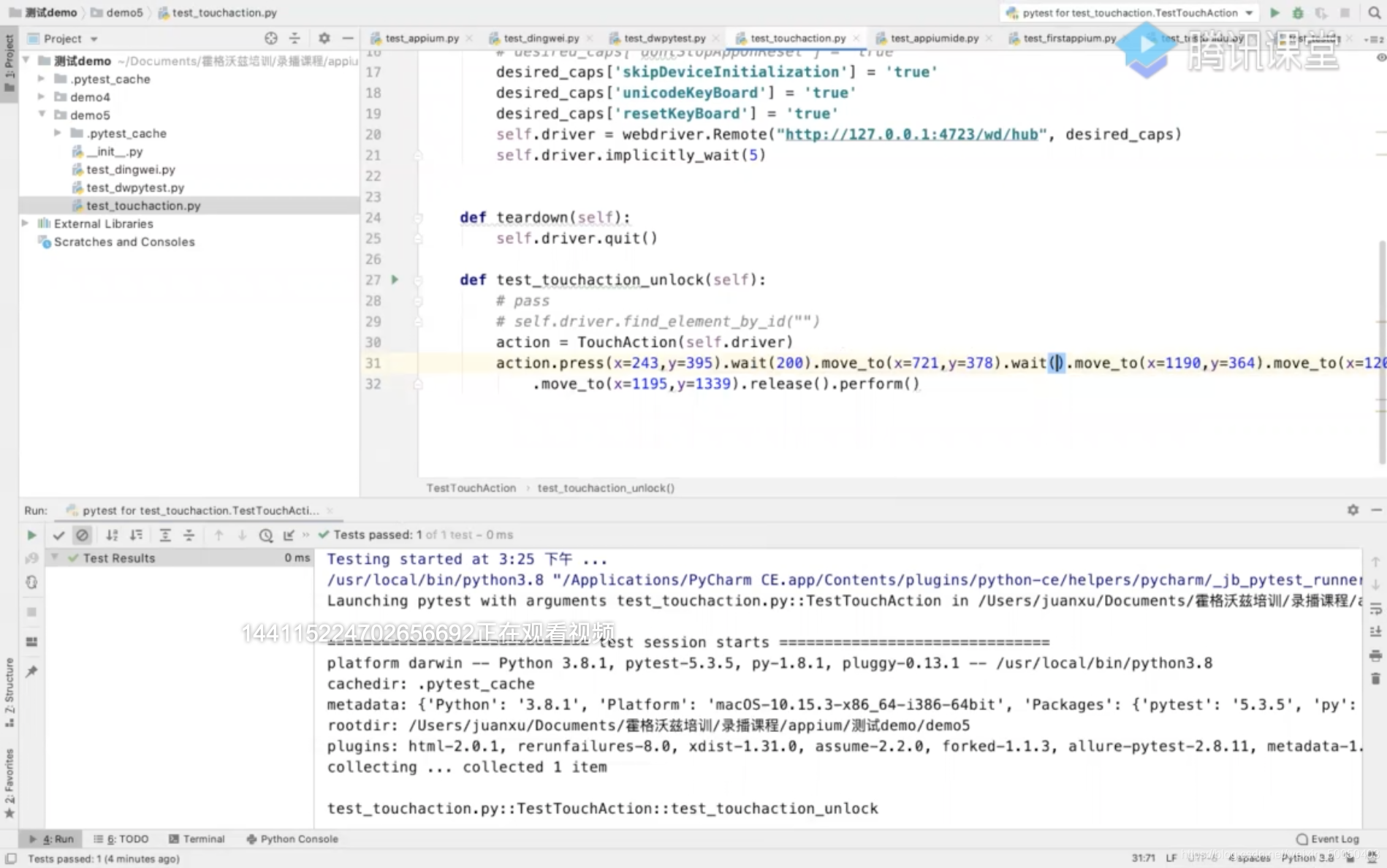This screenshot has height=868, width=1387.
Task: Toggle sort tests alphabetically
Action: click(x=112, y=535)
